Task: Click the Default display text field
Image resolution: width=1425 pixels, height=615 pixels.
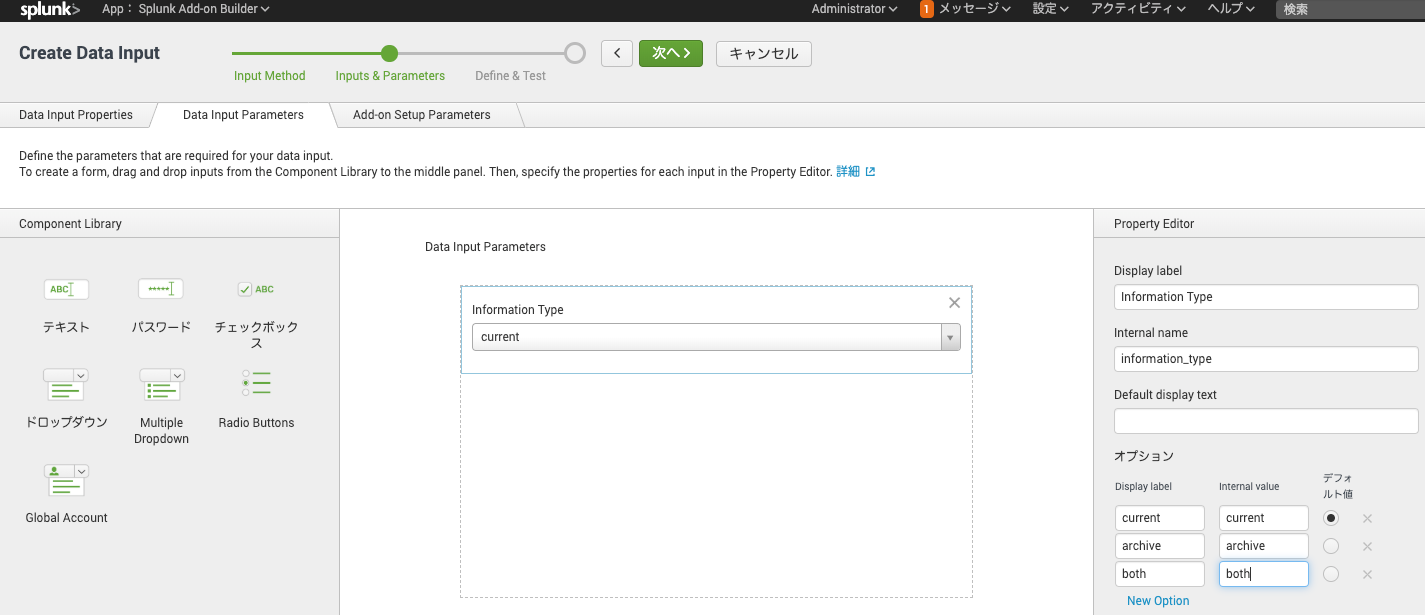Action: pyautogui.click(x=1265, y=420)
